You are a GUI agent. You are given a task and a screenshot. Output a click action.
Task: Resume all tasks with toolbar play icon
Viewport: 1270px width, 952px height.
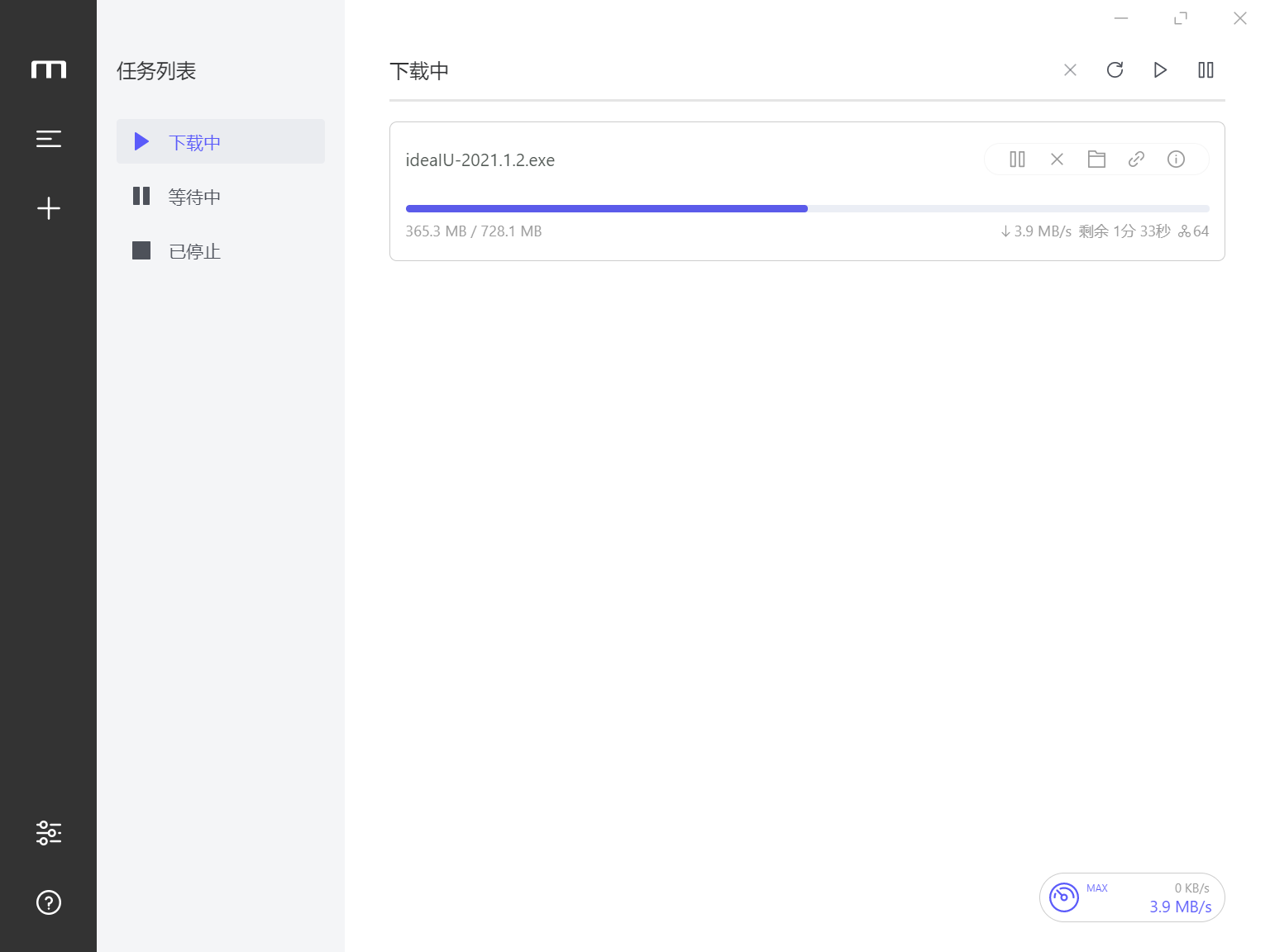[x=1160, y=70]
